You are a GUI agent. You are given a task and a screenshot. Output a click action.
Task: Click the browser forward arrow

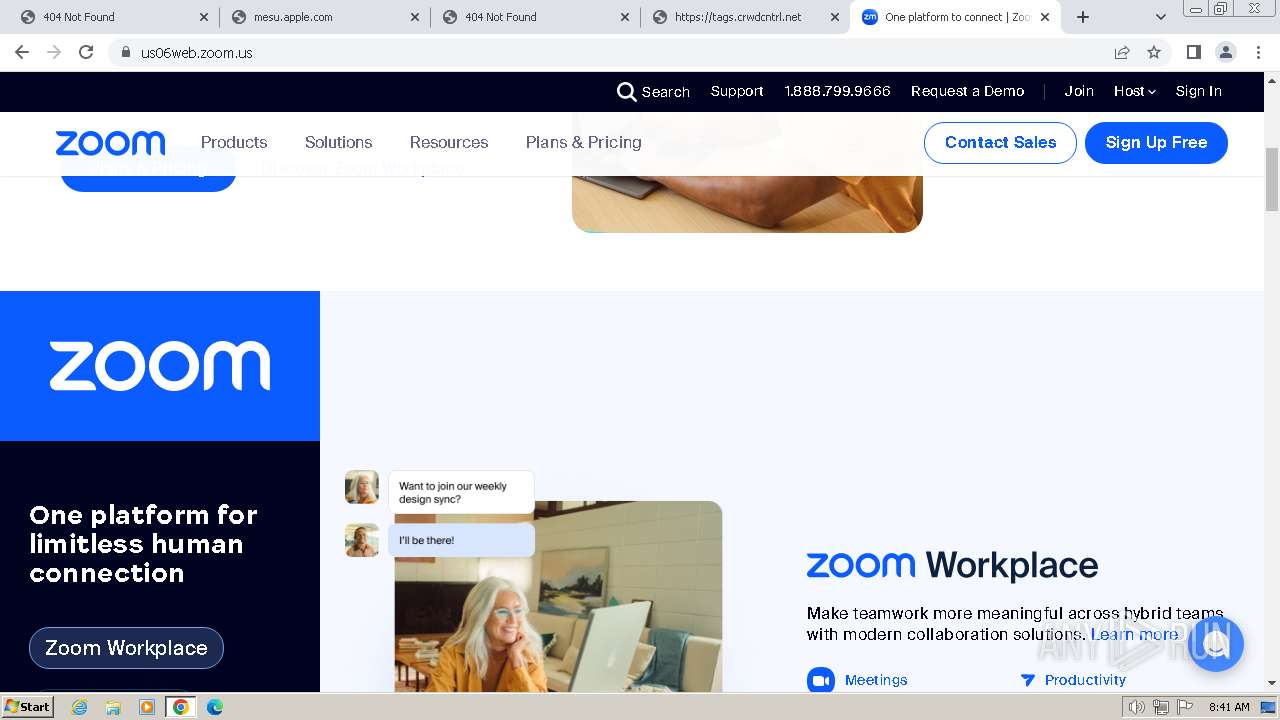click(x=54, y=53)
